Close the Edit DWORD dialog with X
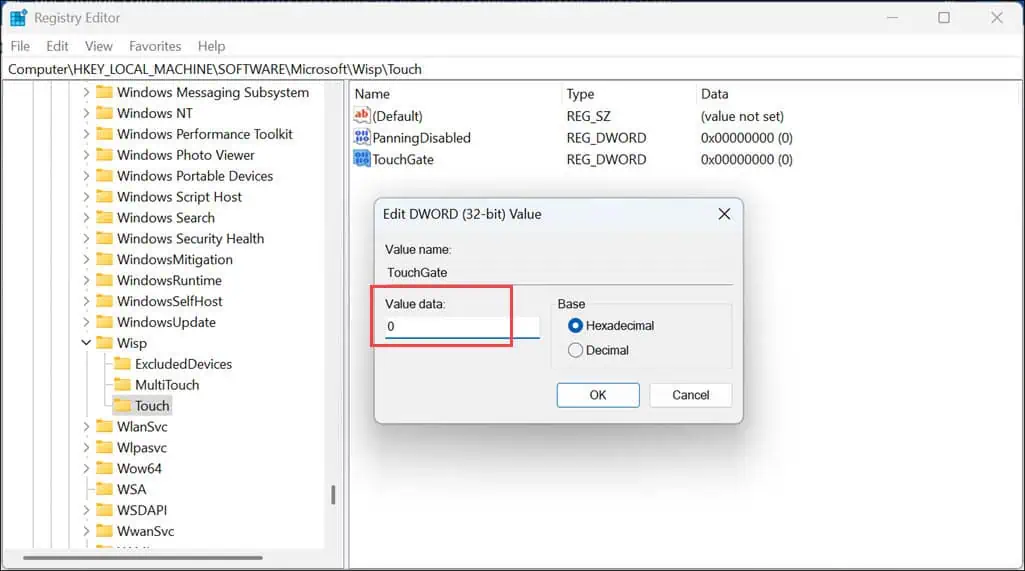This screenshot has height=571, width=1025. pyautogui.click(x=724, y=214)
